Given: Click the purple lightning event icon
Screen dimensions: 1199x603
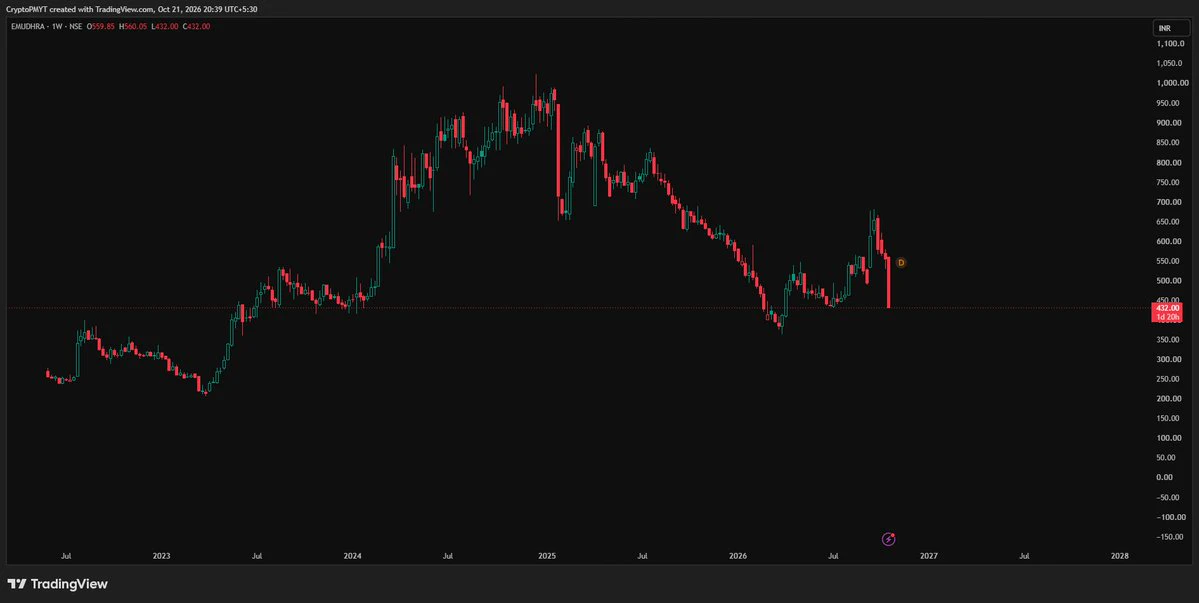Looking at the screenshot, I should [889, 540].
